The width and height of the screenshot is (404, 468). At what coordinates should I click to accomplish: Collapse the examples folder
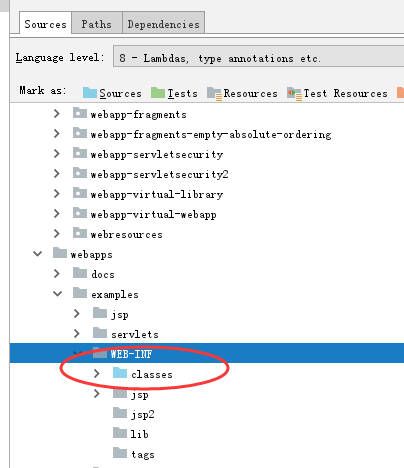(x=58, y=294)
